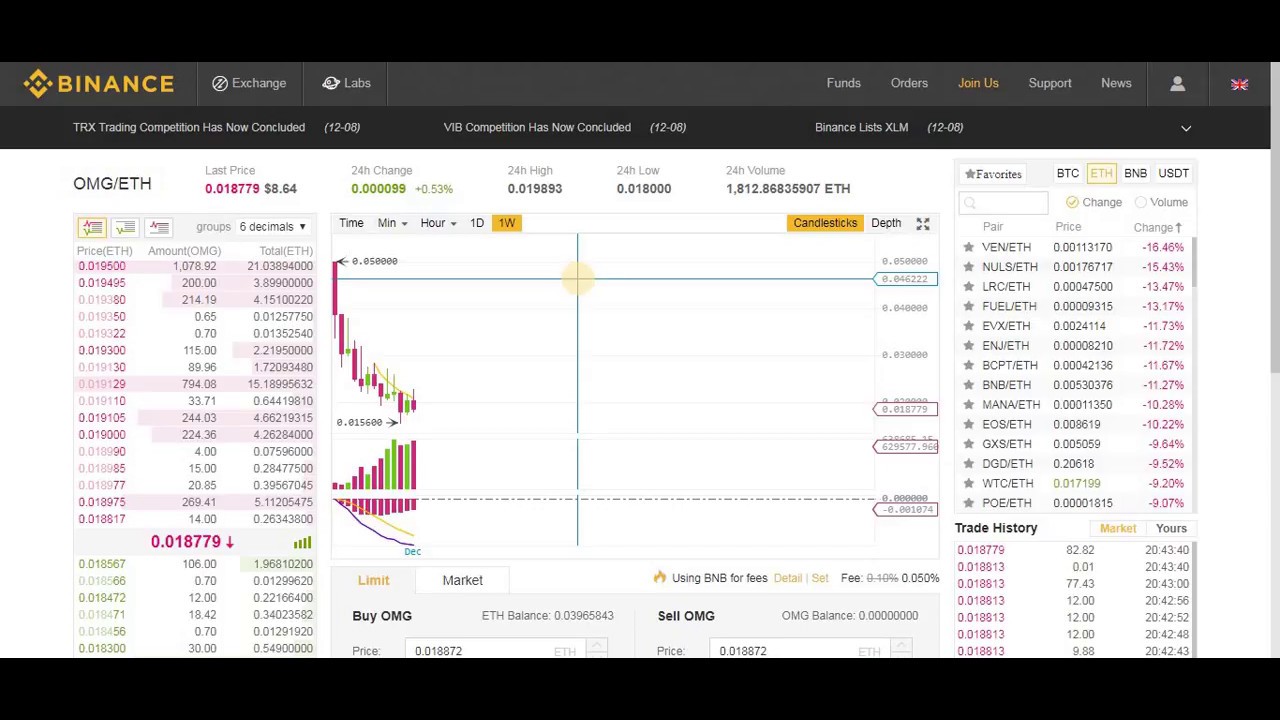Toggle favorite star for LRC/ETH
Image resolution: width=1280 pixels, height=720 pixels.
pos(968,287)
